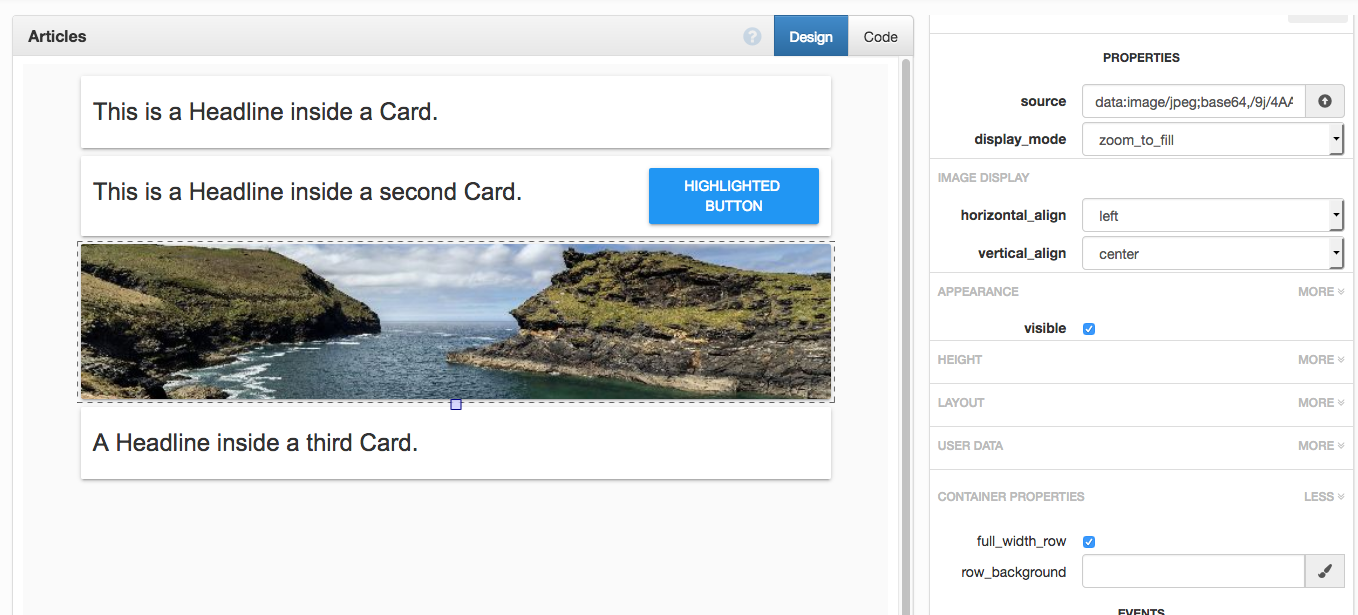
Task: Click the source upload arrow icon
Action: point(1325,101)
